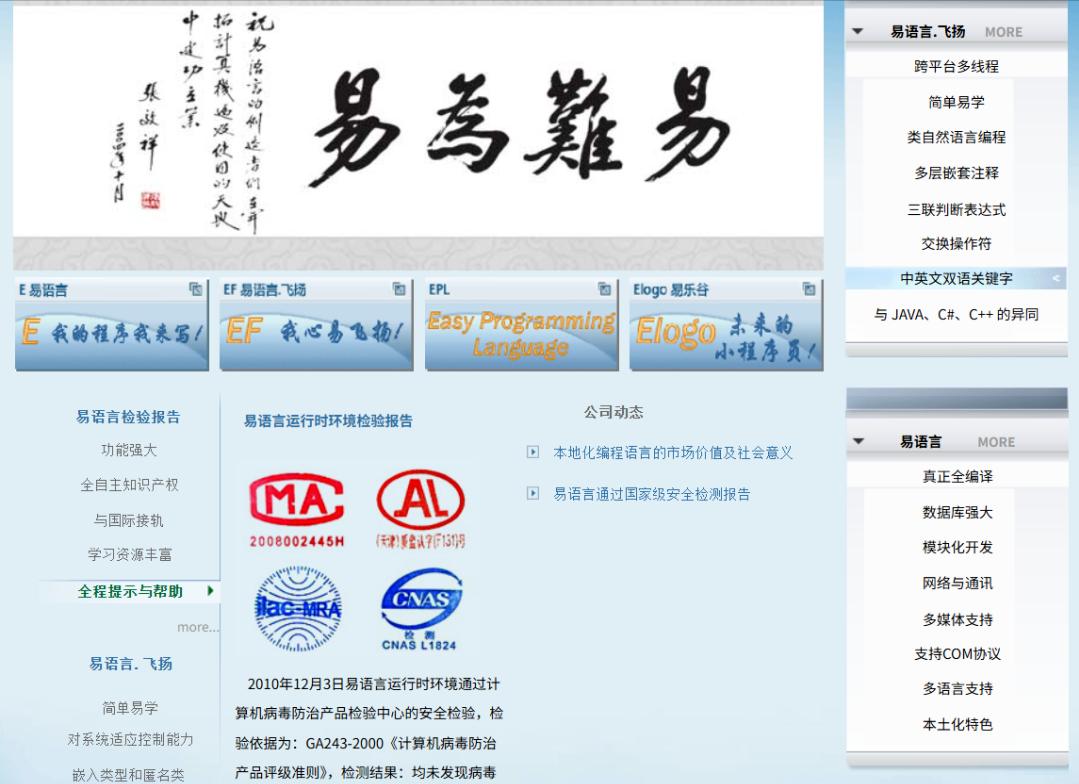Select 中英文双语关键字 highlighted item
This screenshot has height=784, width=1079.
pyautogui.click(x=956, y=278)
